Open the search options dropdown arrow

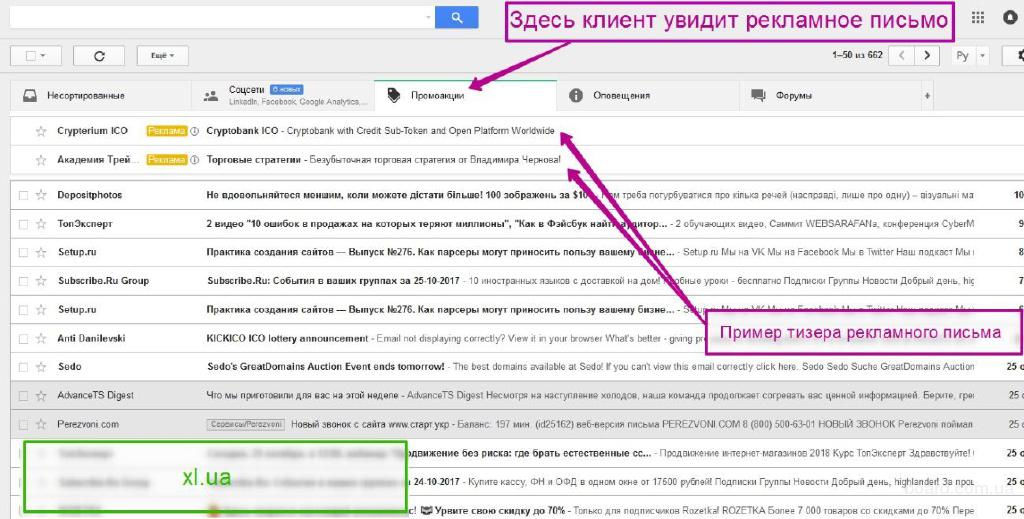(428, 18)
